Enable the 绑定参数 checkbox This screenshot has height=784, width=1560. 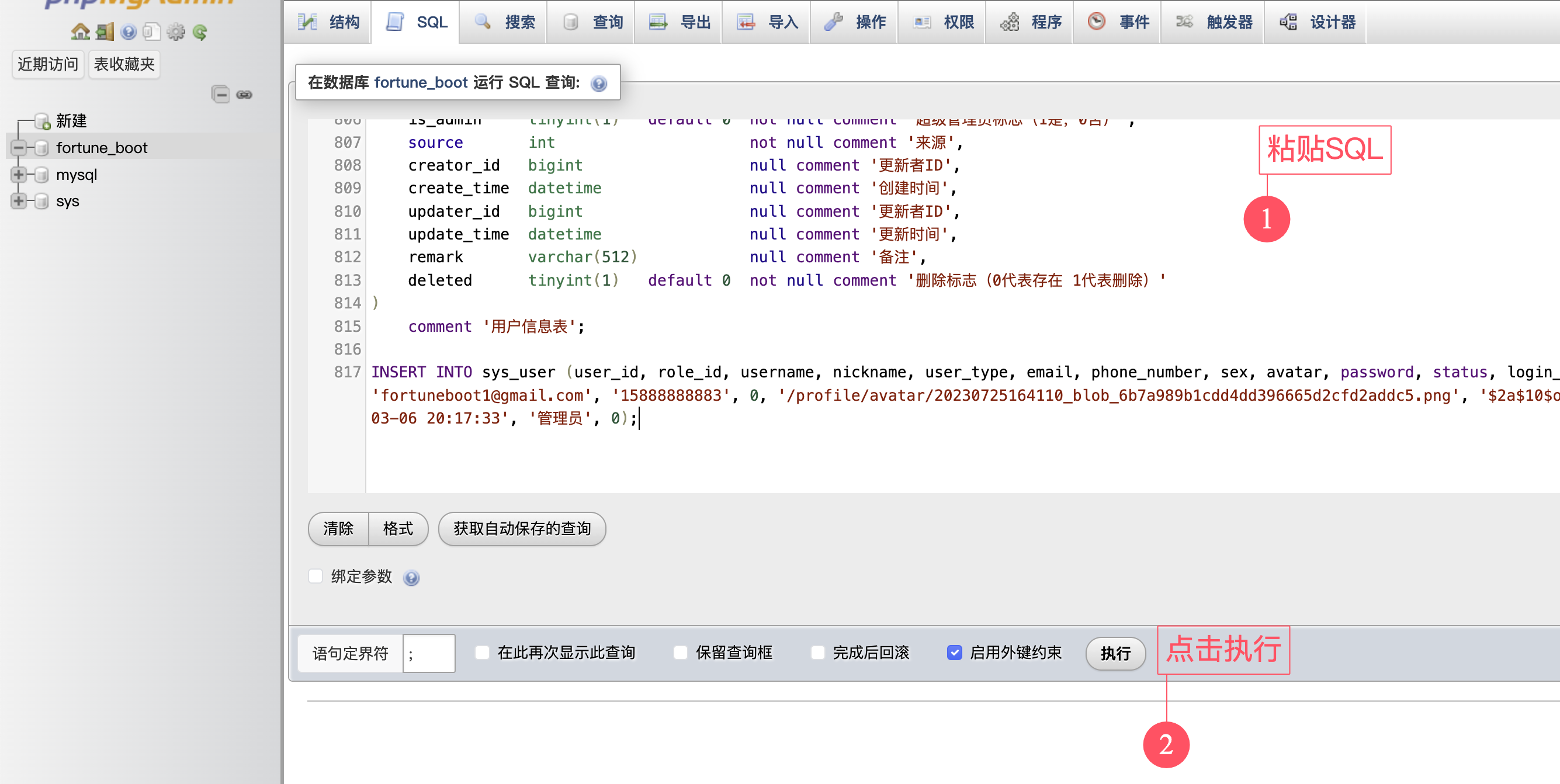pyautogui.click(x=316, y=576)
